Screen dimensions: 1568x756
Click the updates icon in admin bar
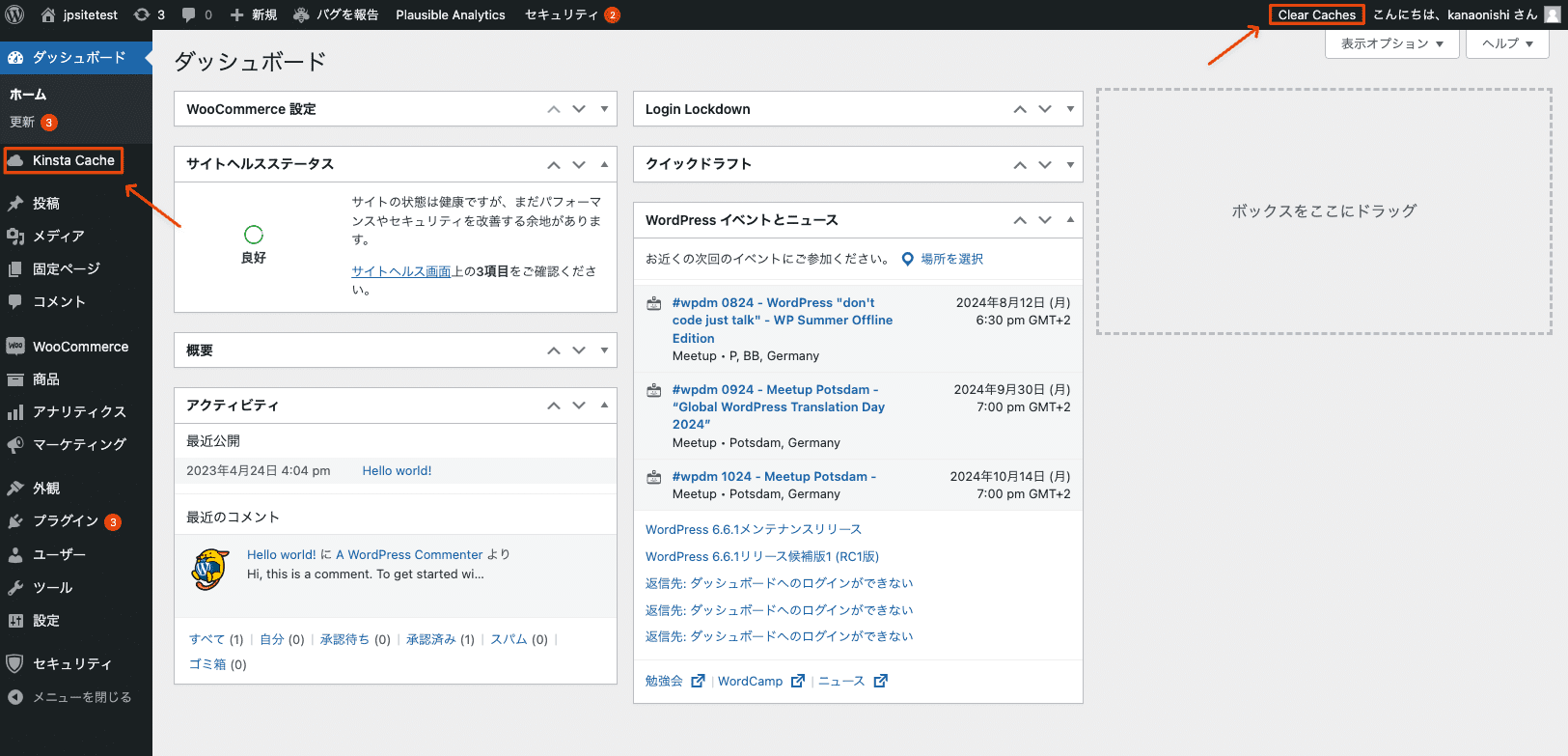coord(142,14)
